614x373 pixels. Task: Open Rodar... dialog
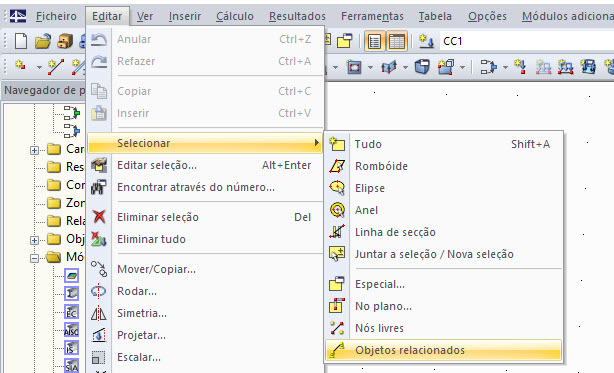coord(205,291)
